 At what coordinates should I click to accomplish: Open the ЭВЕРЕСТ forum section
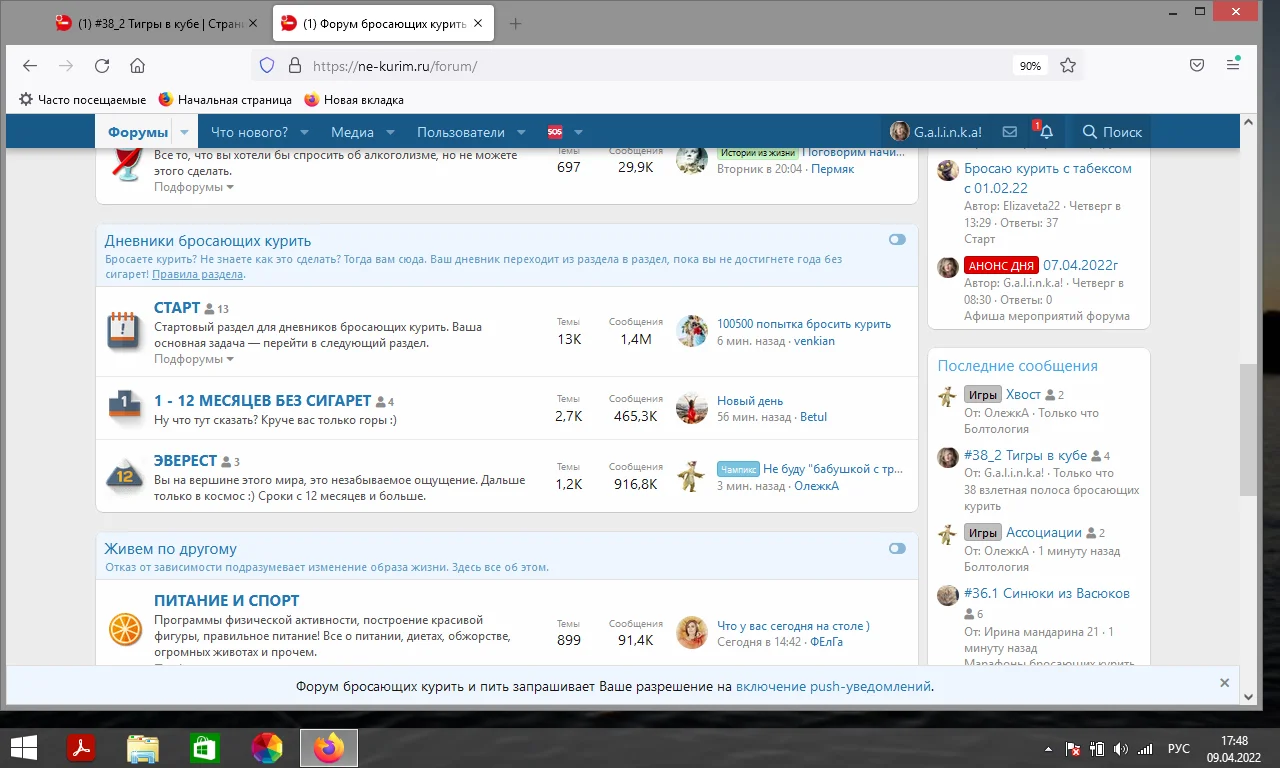point(185,461)
